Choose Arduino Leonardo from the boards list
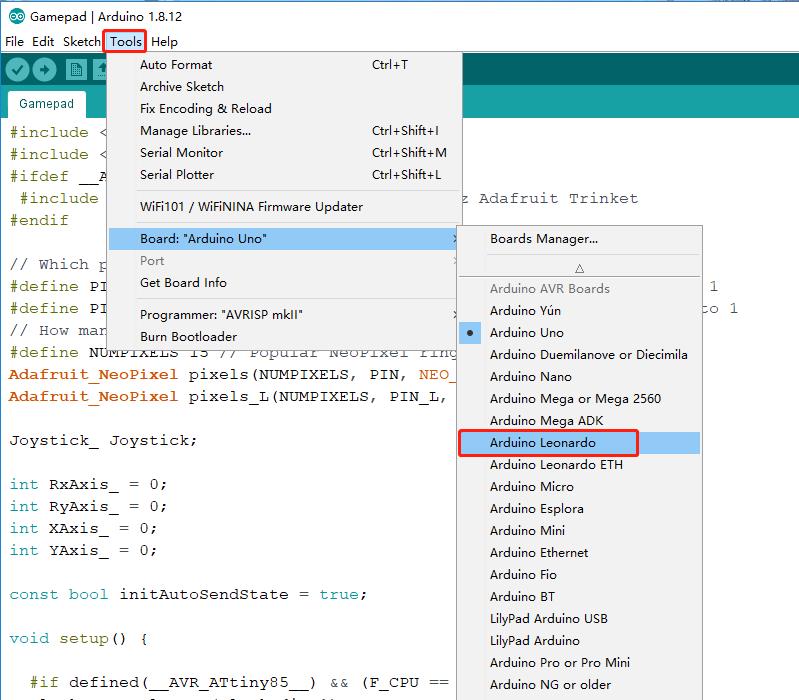This screenshot has height=700, width=799. point(542,443)
